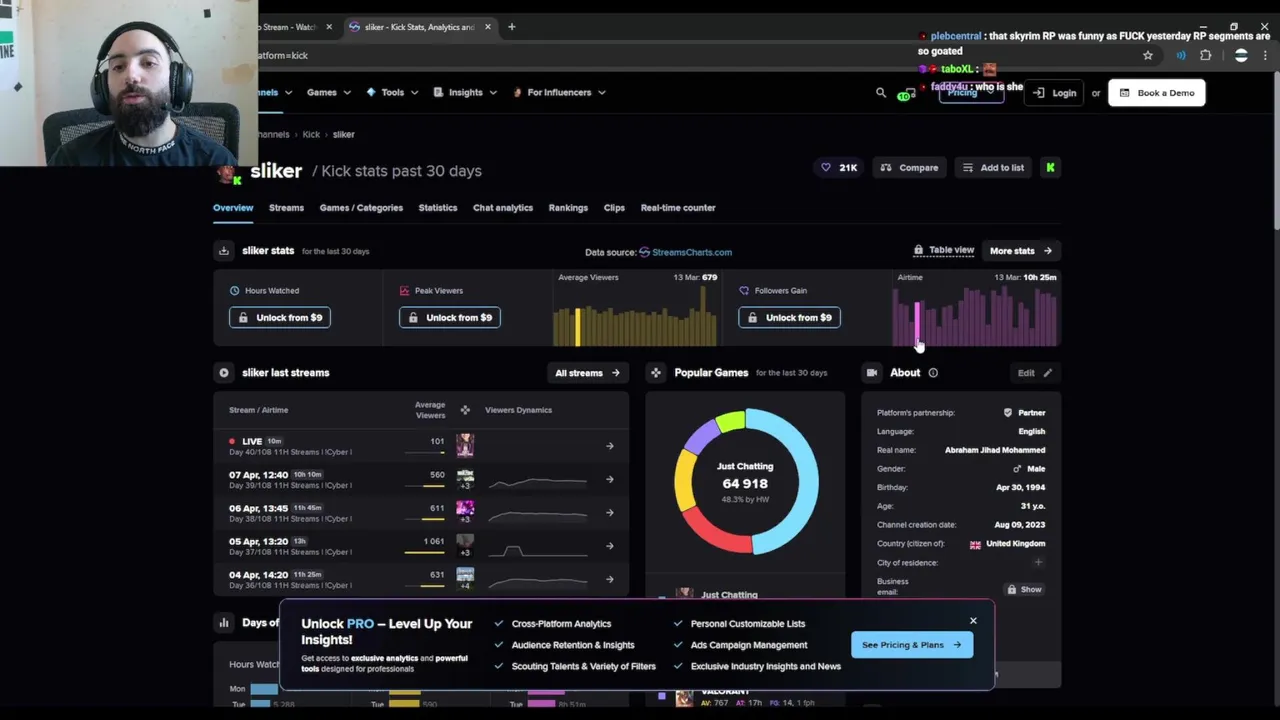This screenshot has height=720, width=1280.
Task: Open a new browser tab
Action: tap(511, 27)
